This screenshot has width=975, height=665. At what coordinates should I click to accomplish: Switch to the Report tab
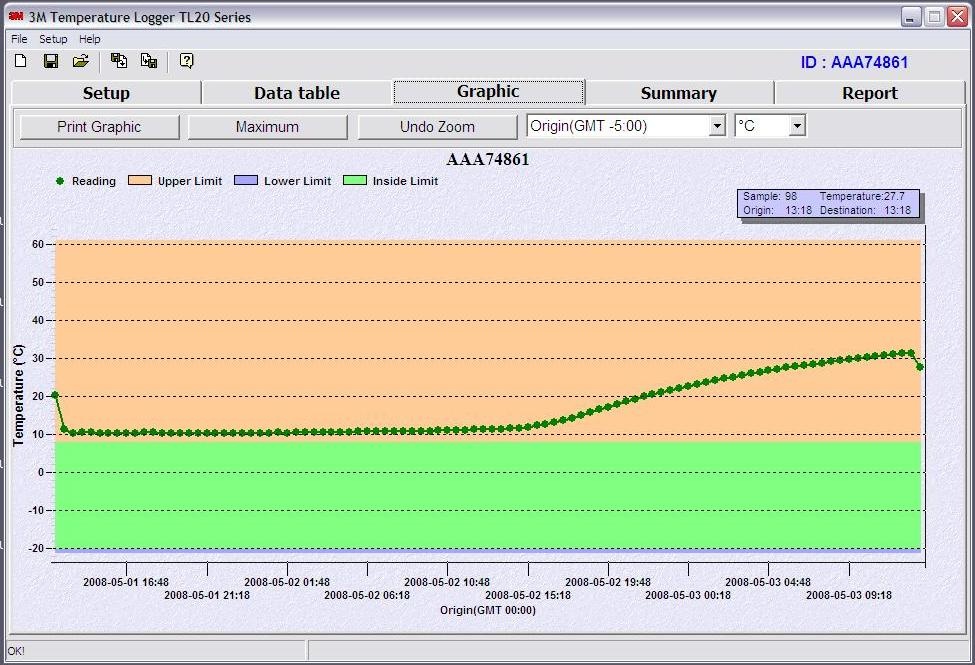tap(870, 93)
